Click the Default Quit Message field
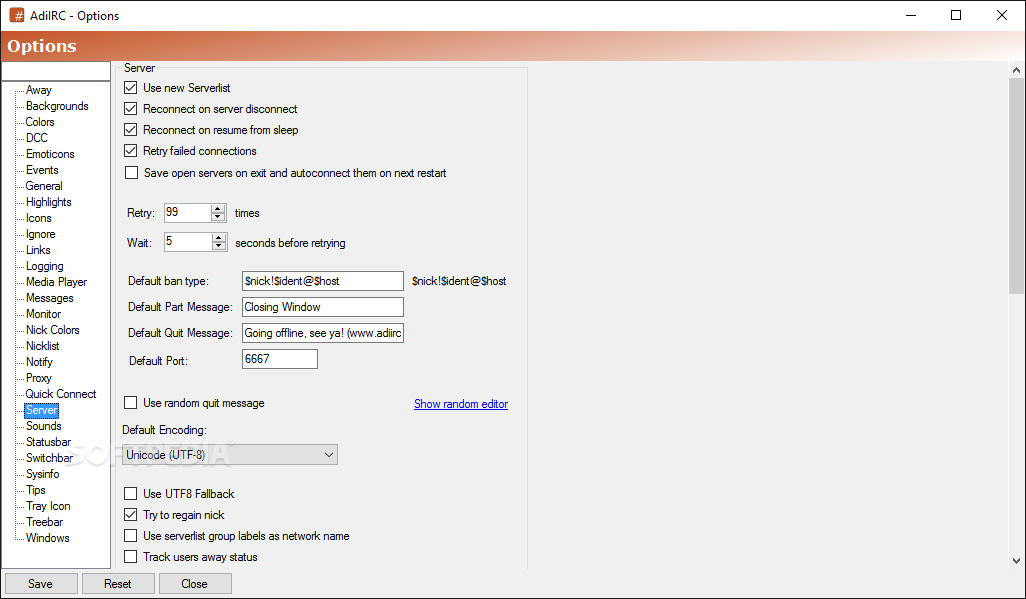 pyautogui.click(x=323, y=333)
